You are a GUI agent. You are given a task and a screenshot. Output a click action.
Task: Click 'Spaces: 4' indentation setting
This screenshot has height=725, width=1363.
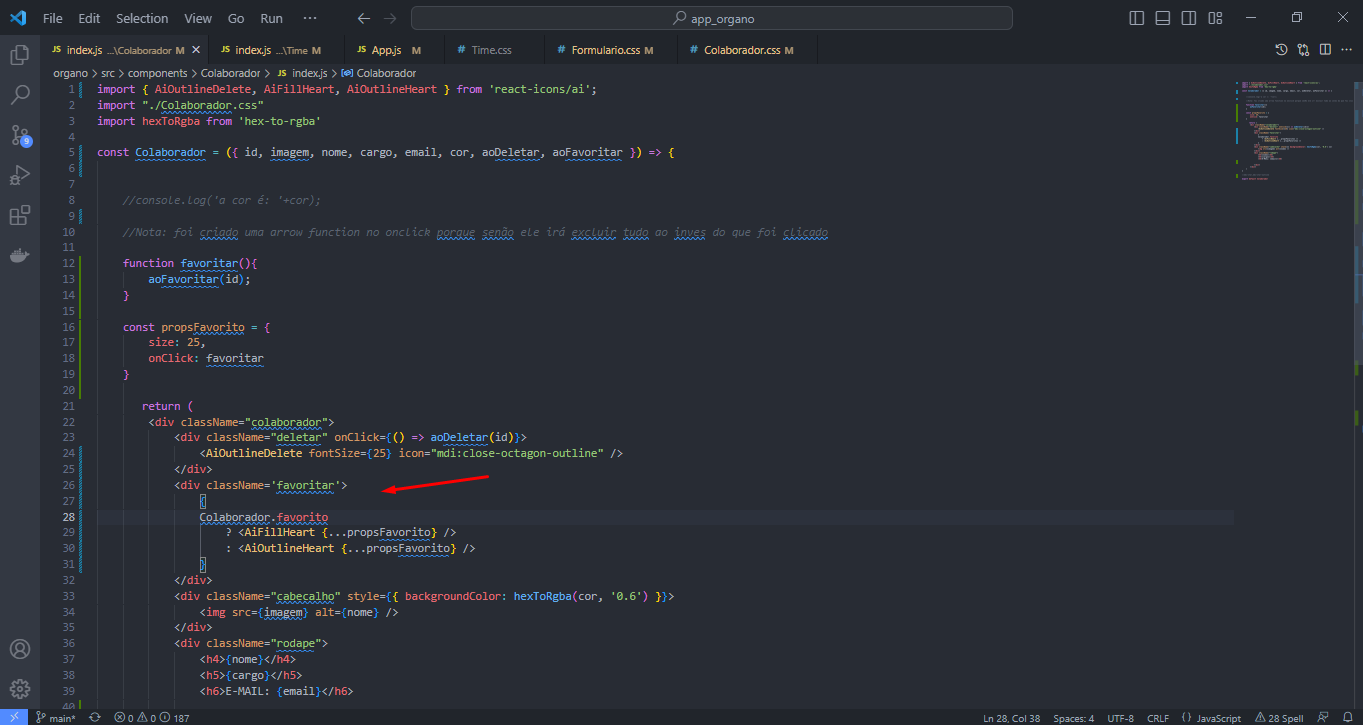[x=1073, y=718]
